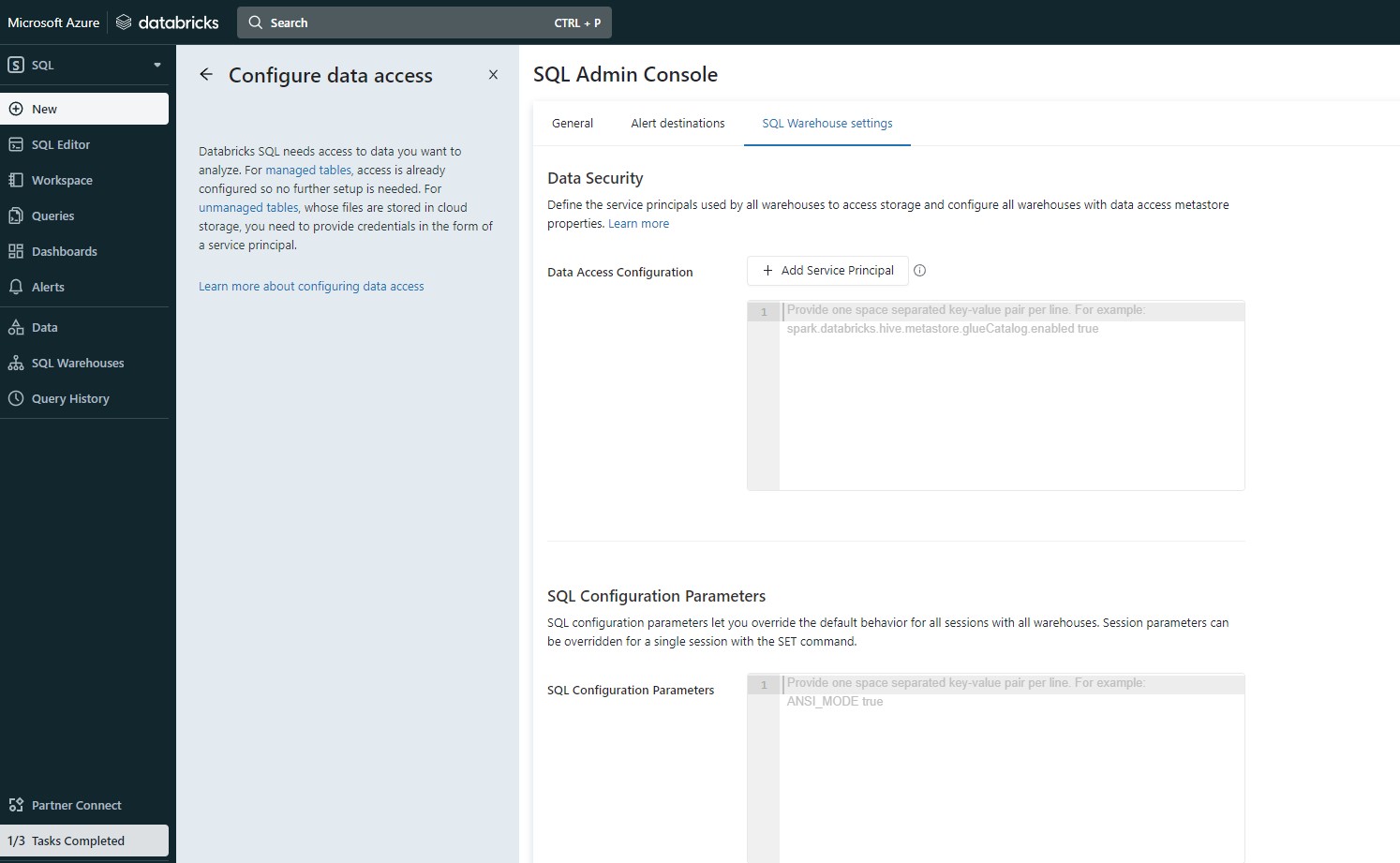Click the Alerts bell icon

[x=16, y=287]
